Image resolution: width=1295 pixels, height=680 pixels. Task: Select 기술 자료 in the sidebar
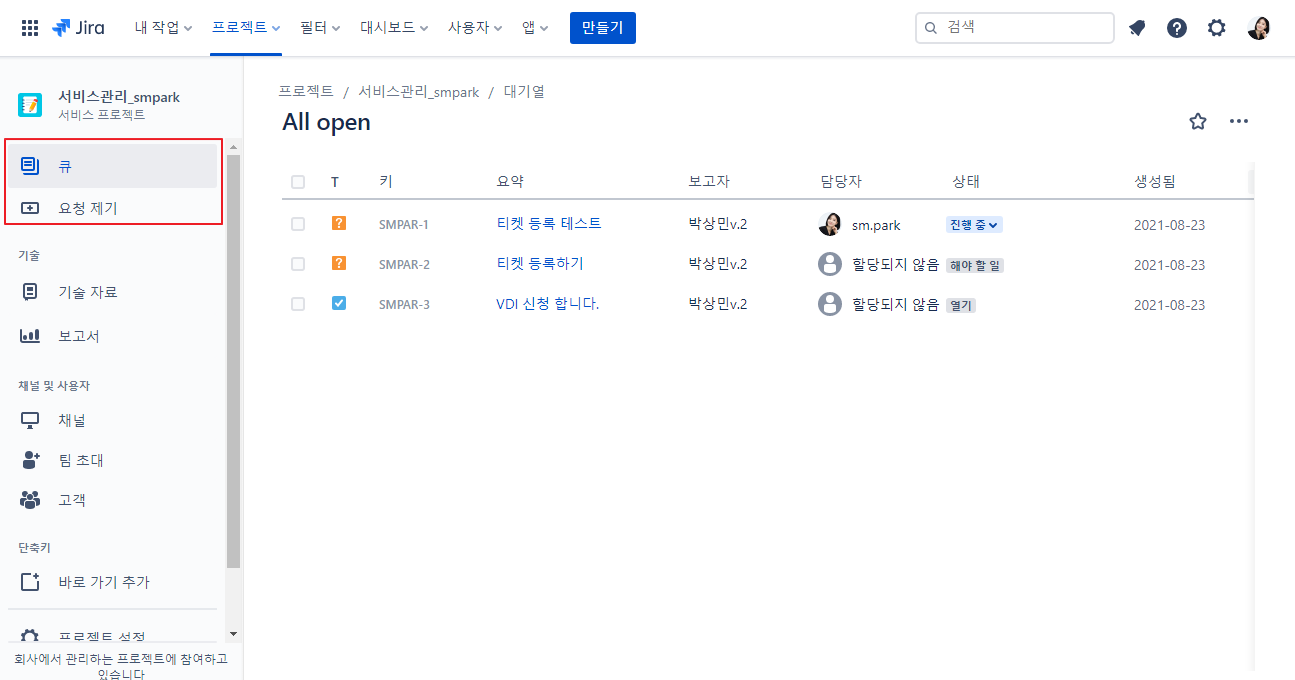(x=113, y=292)
